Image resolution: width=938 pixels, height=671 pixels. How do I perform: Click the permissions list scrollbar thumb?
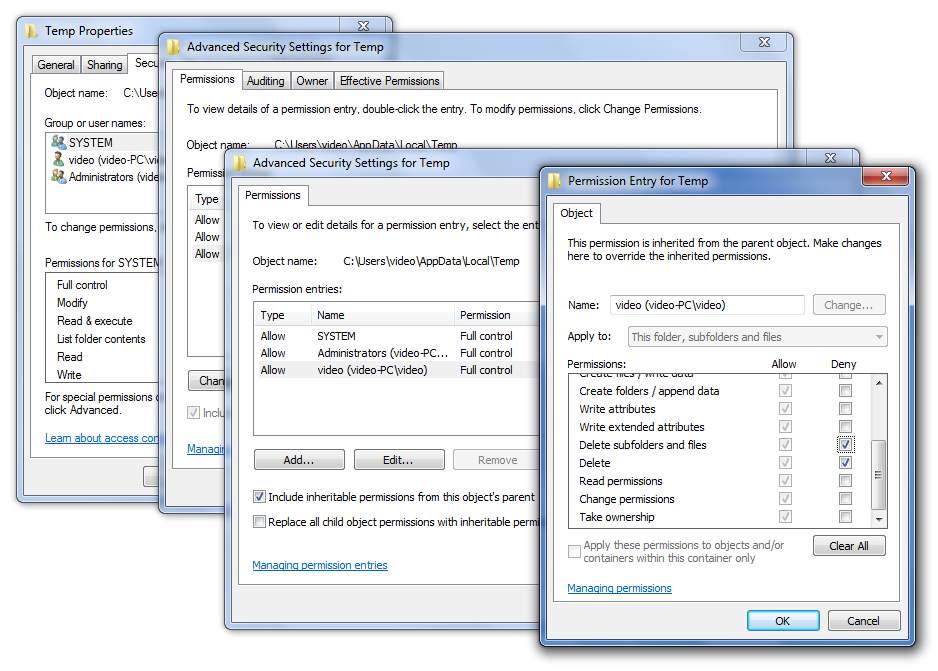click(x=878, y=474)
